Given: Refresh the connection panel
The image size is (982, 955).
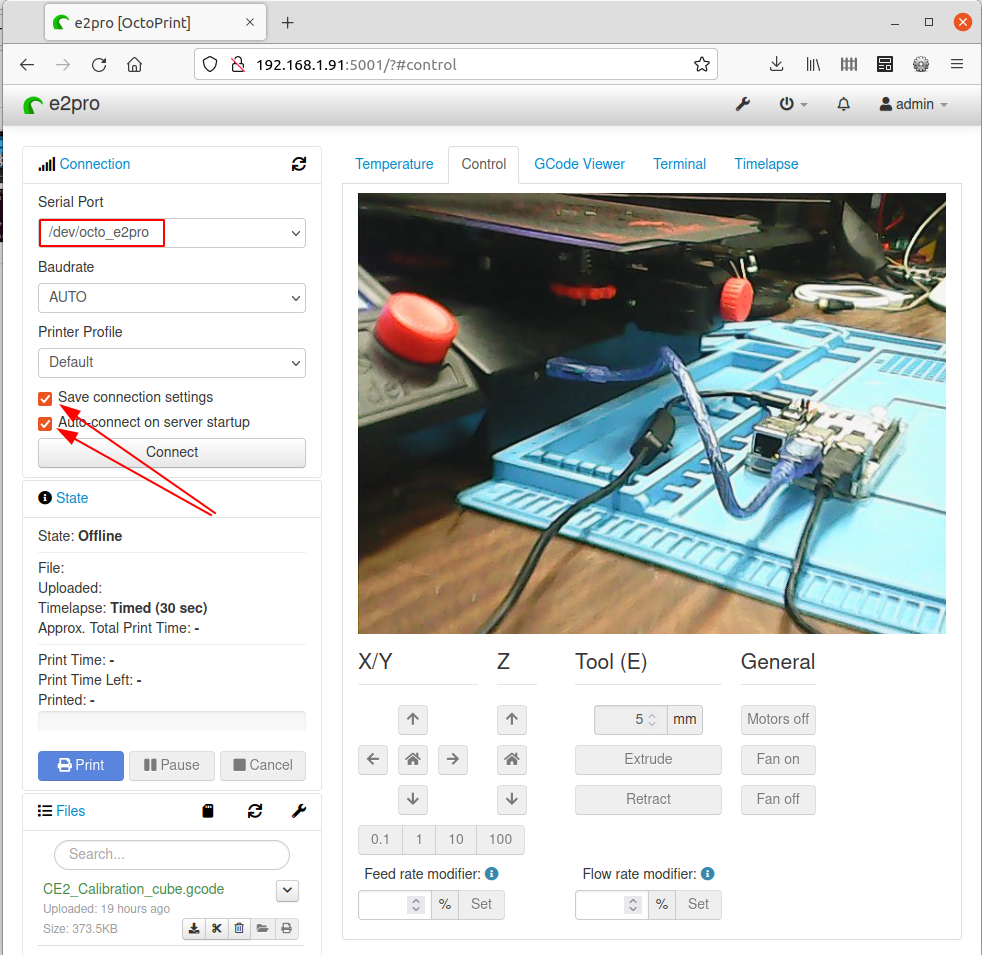Looking at the screenshot, I should pyautogui.click(x=299, y=164).
